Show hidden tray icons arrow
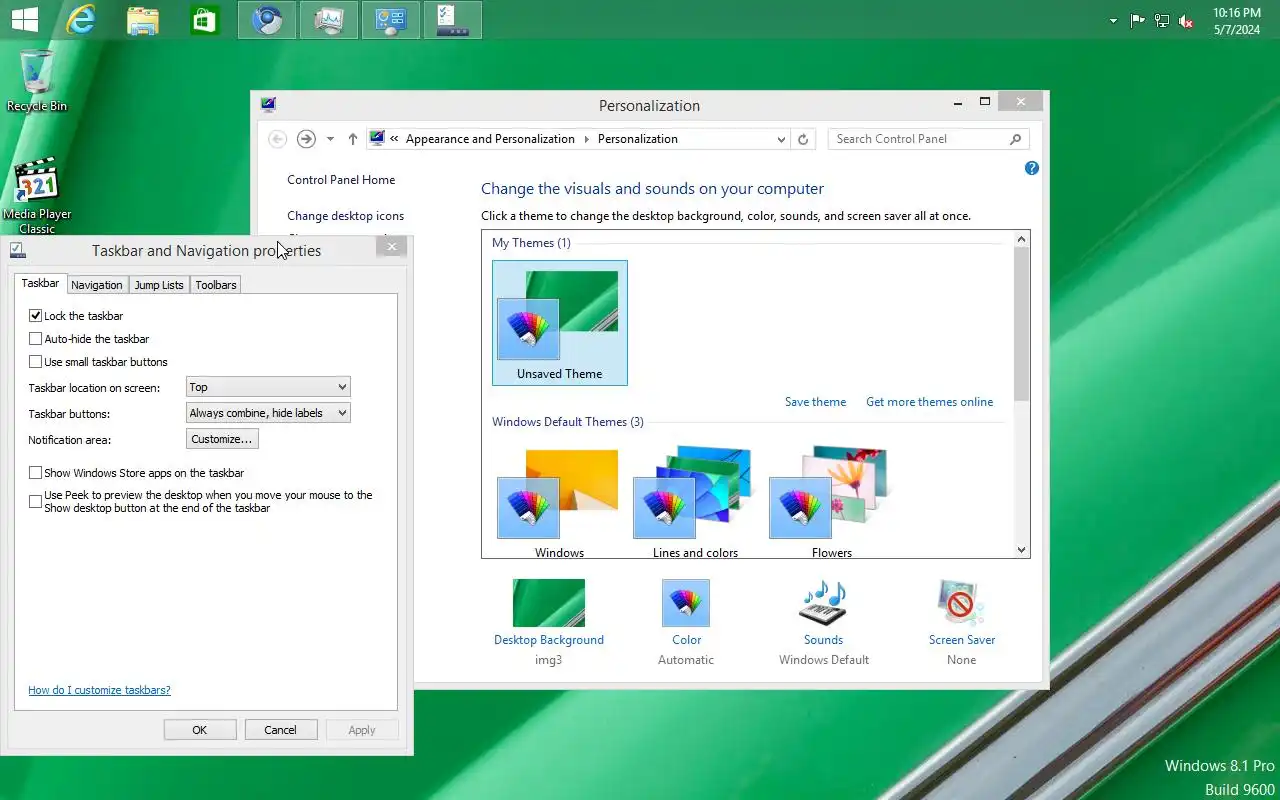The image size is (1280, 800). click(x=1113, y=21)
